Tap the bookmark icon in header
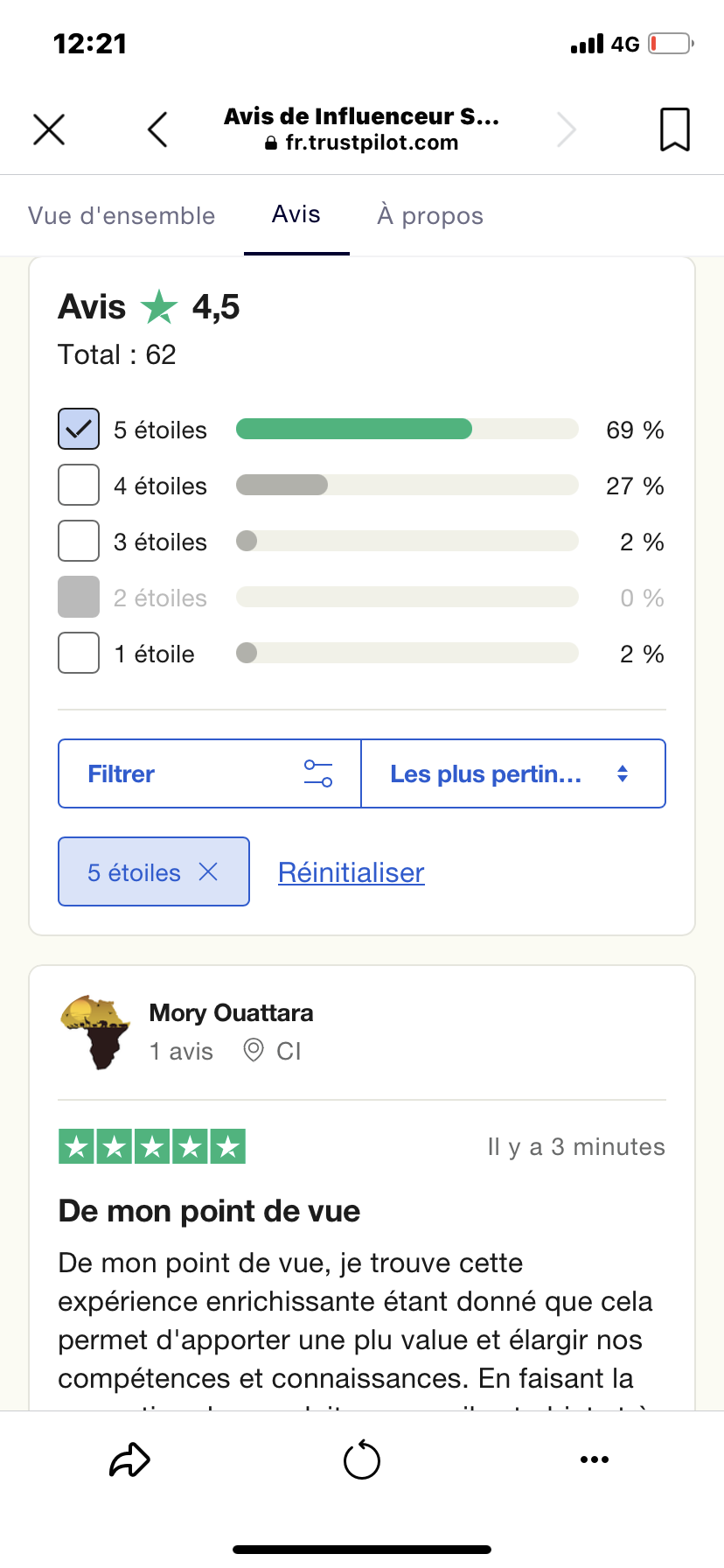Screen dimensions: 724x1568 674,129
